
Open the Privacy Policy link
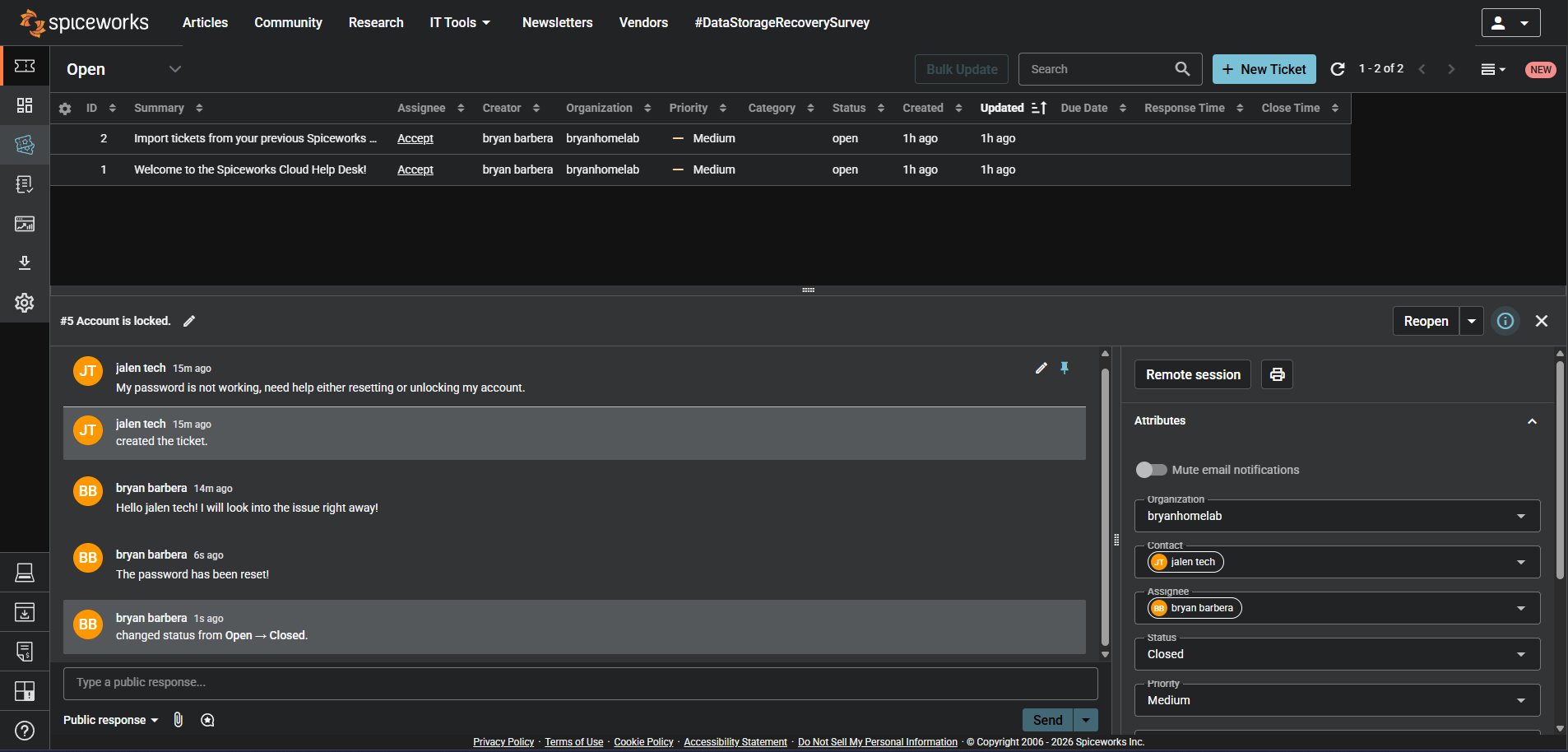[503, 742]
